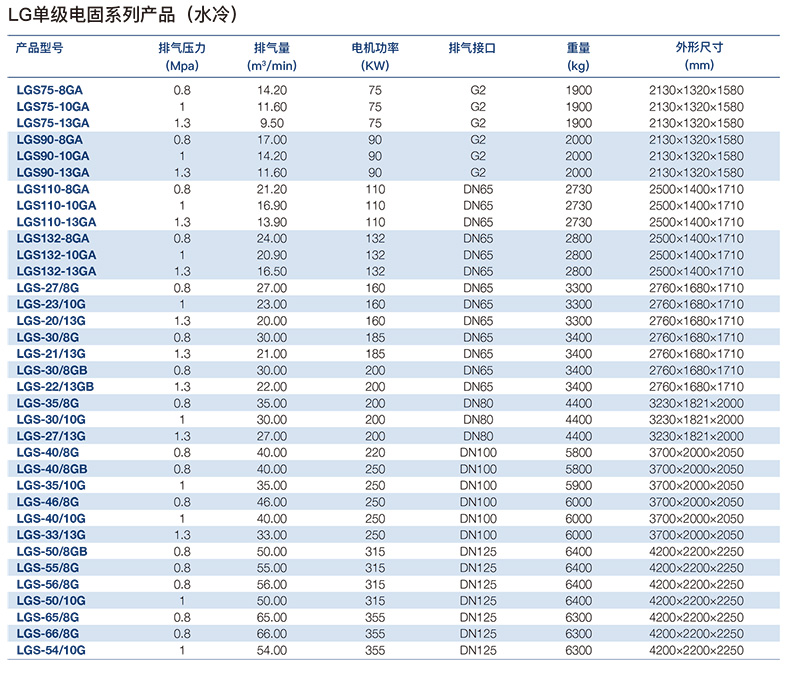Click the 外形尺寸 column header
Image resolution: width=800 pixels, height=689 pixels.
(x=699, y=47)
